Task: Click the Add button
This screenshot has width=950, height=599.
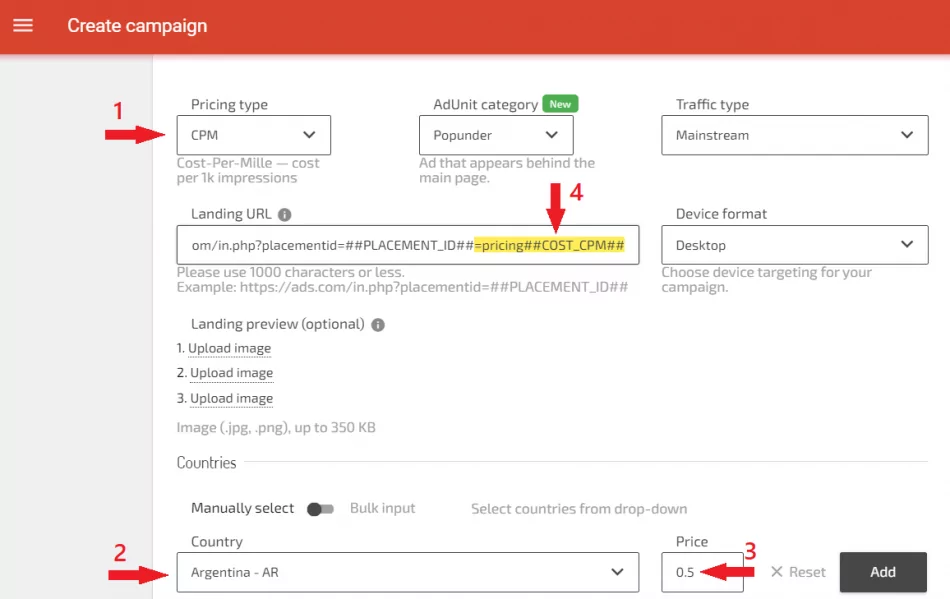Action: (882, 572)
